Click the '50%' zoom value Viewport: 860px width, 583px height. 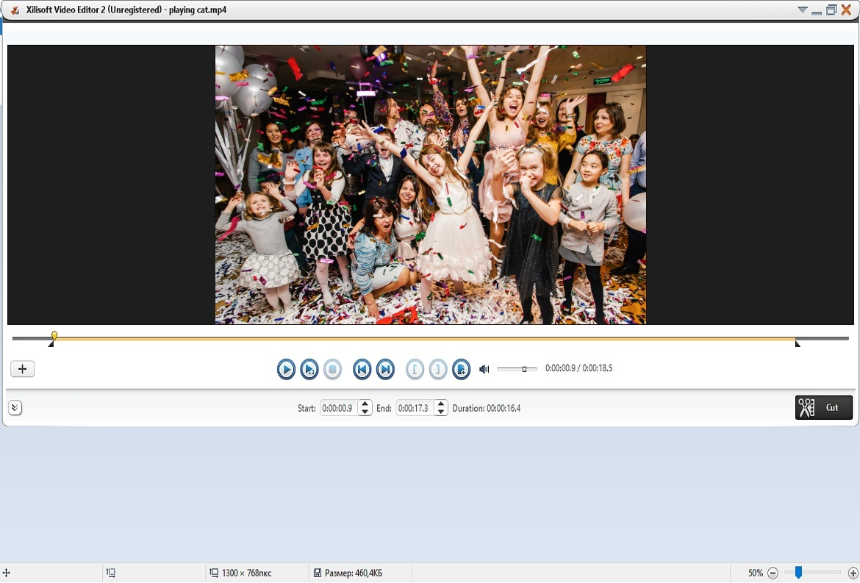(x=755, y=573)
